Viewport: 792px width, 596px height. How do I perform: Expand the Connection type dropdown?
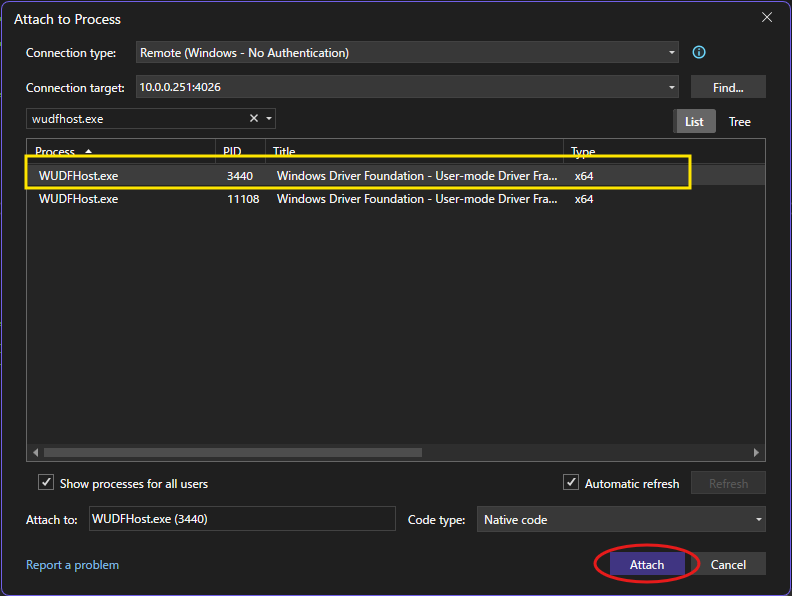coord(672,53)
